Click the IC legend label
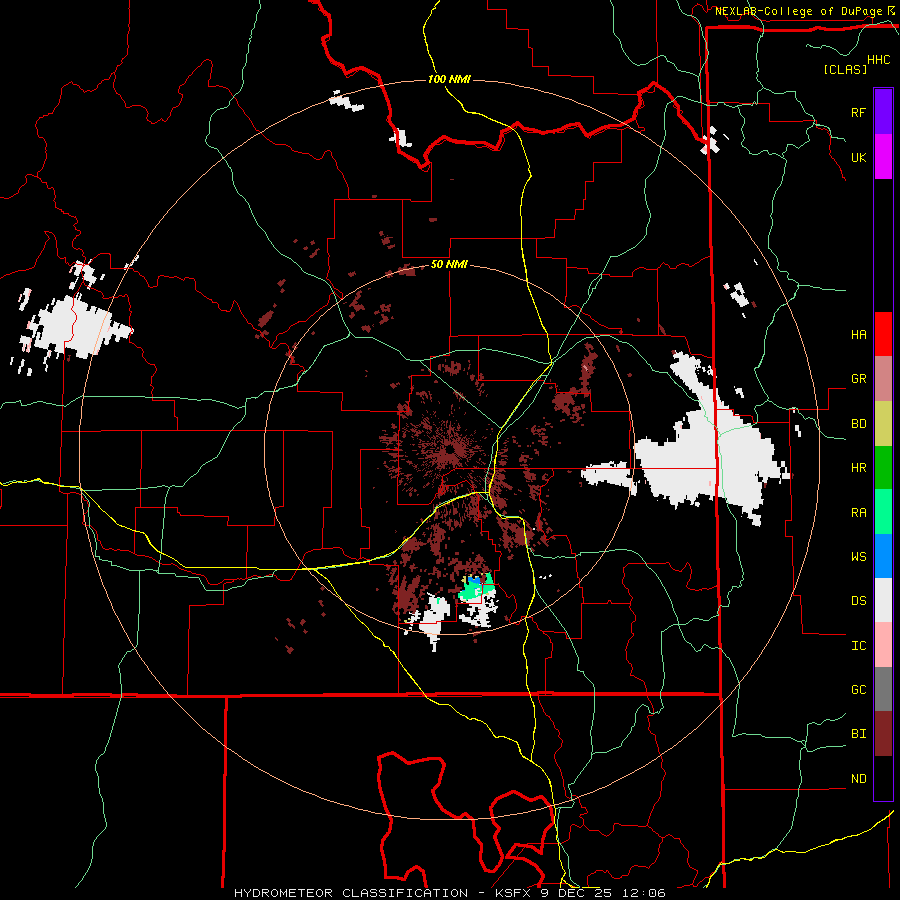This screenshot has height=900, width=900. point(858,646)
